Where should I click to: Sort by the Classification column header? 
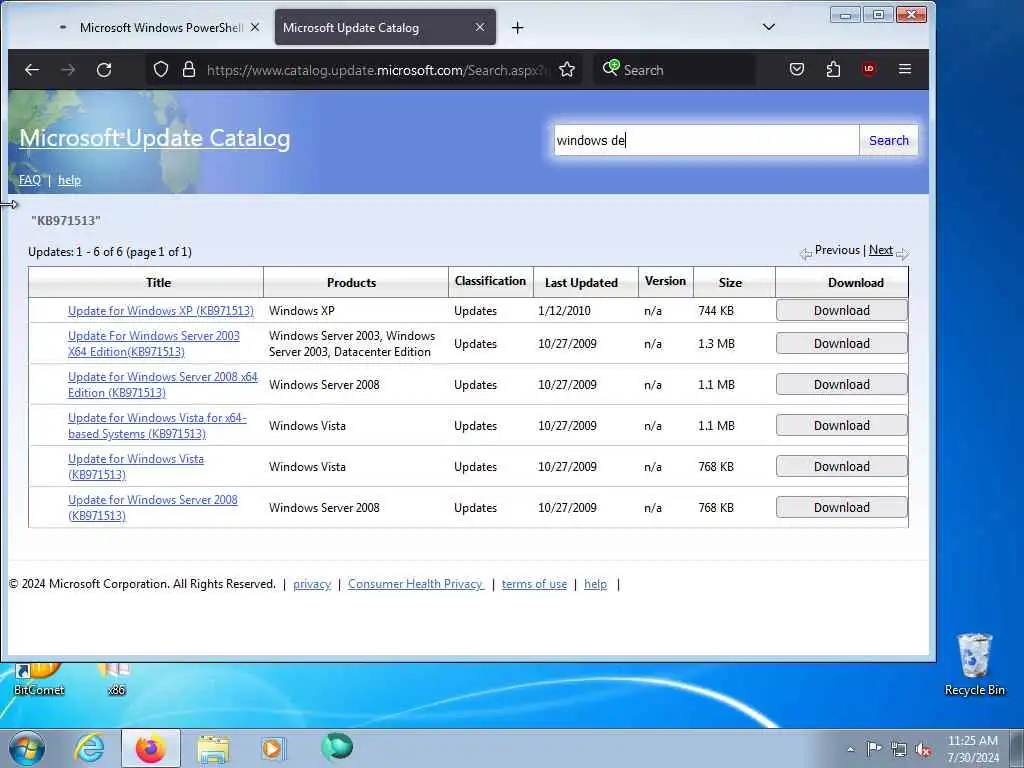coord(490,281)
